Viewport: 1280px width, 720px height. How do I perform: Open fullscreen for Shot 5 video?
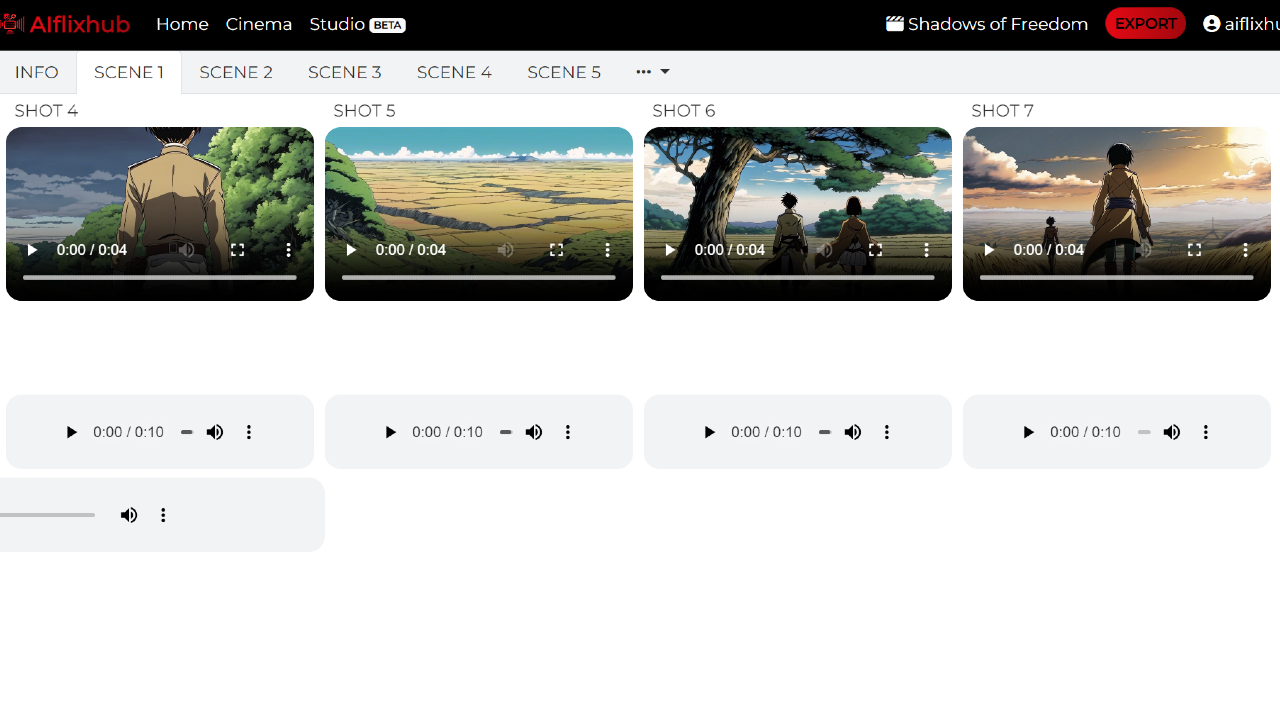(557, 250)
